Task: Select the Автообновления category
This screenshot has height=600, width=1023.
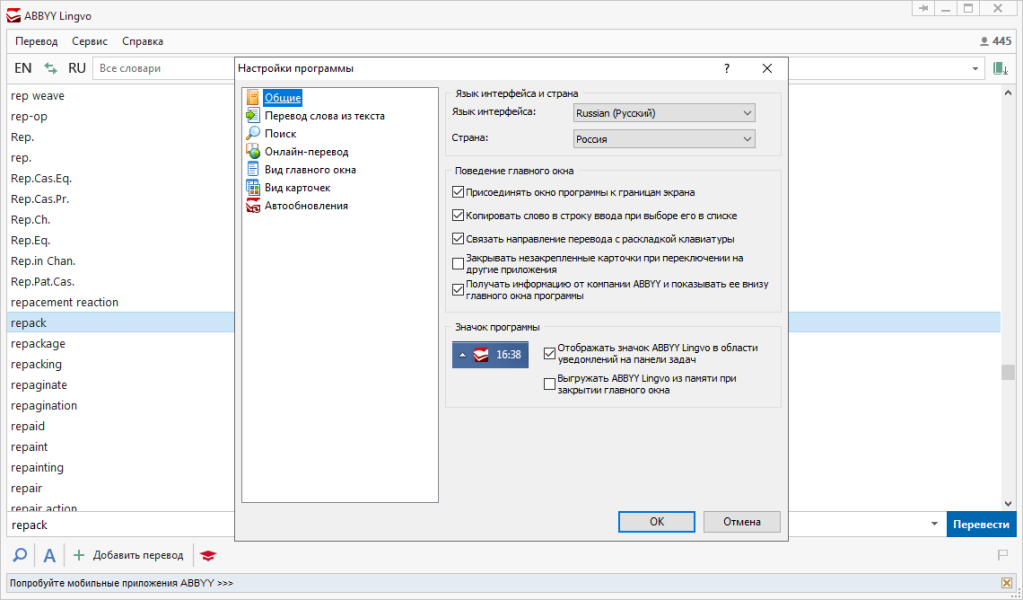Action: click(x=306, y=205)
